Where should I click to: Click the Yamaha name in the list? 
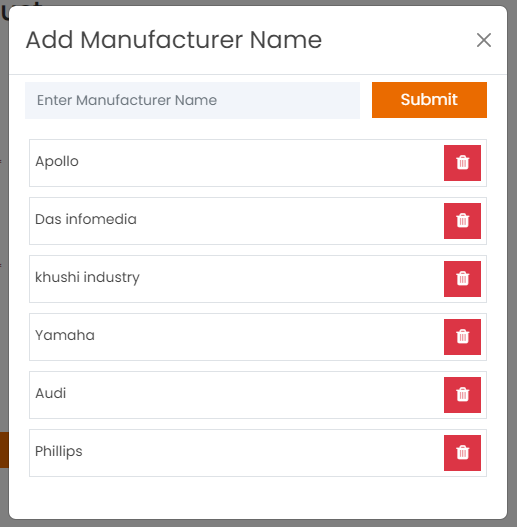(65, 335)
